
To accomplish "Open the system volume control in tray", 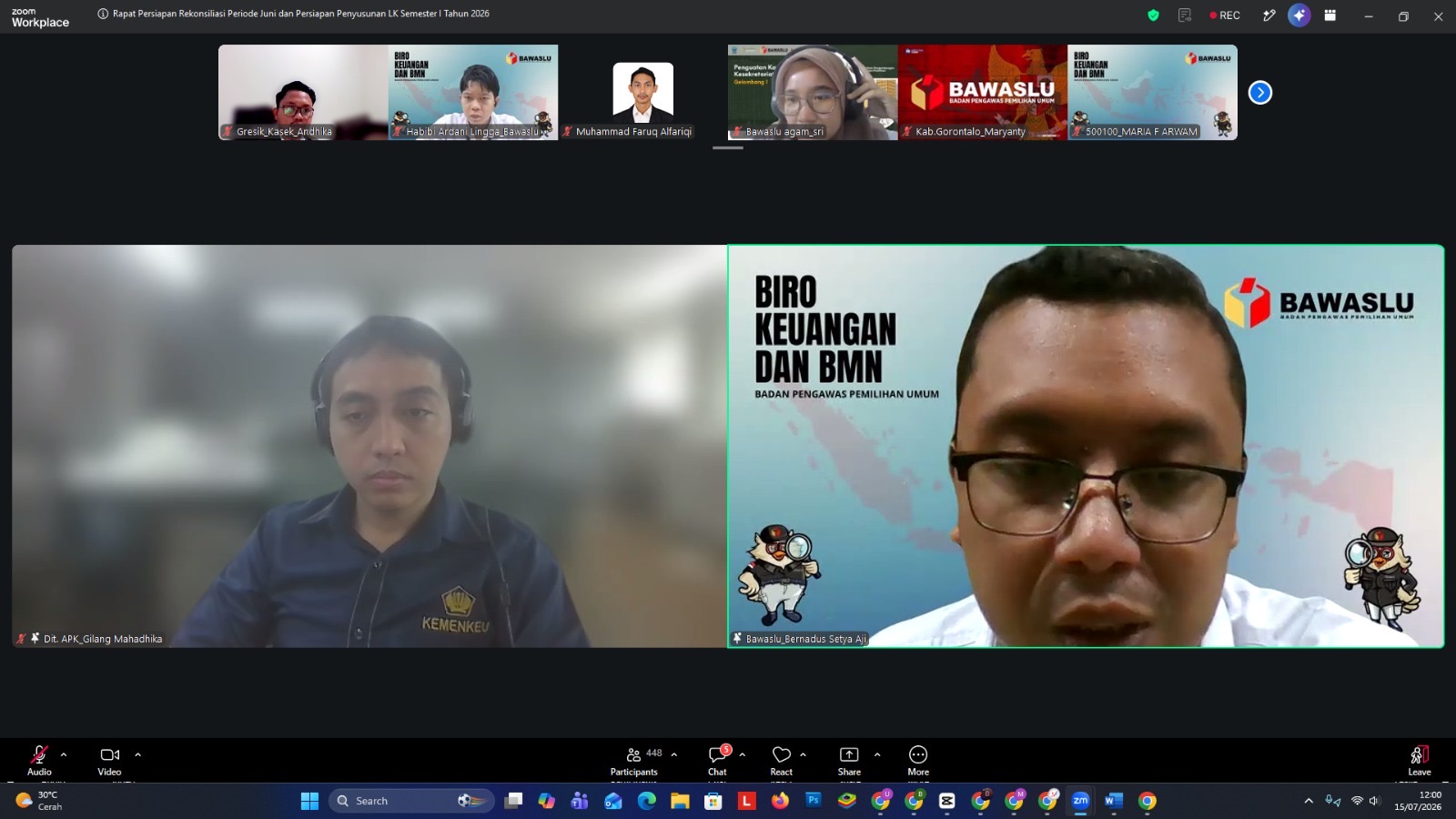I will coord(1375,801).
